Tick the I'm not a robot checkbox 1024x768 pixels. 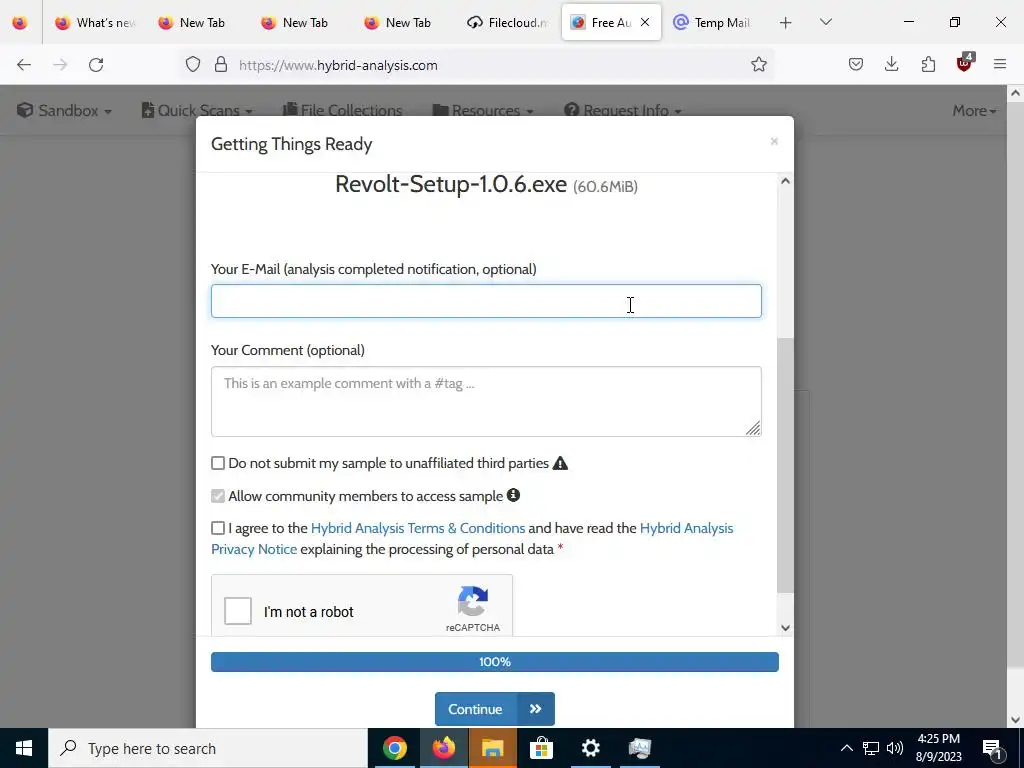pos(238,611)
